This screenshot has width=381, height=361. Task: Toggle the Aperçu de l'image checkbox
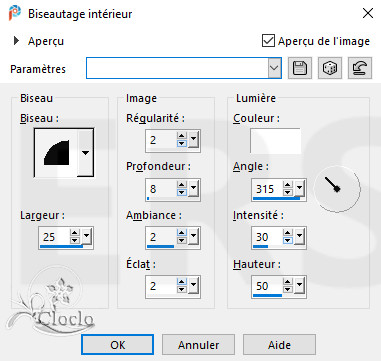[x=268, y=41]
